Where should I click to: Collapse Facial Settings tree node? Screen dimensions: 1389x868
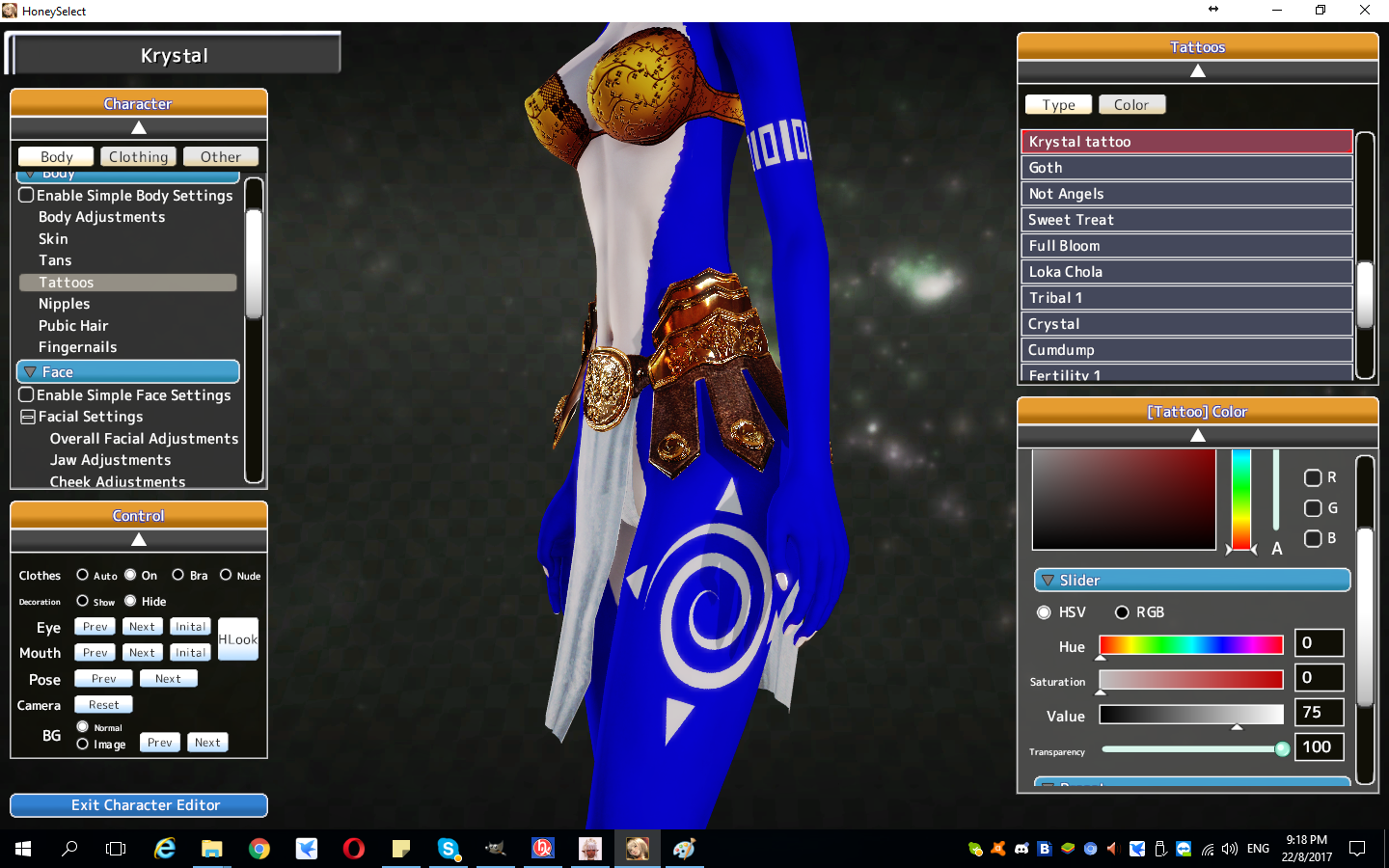click(x=28, y=418)
